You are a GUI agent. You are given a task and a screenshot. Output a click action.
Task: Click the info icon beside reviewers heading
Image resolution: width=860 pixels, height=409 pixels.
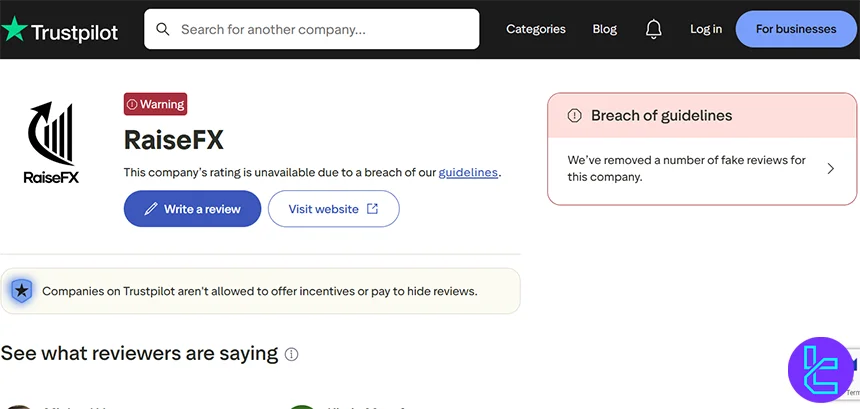tap(292, 354)
